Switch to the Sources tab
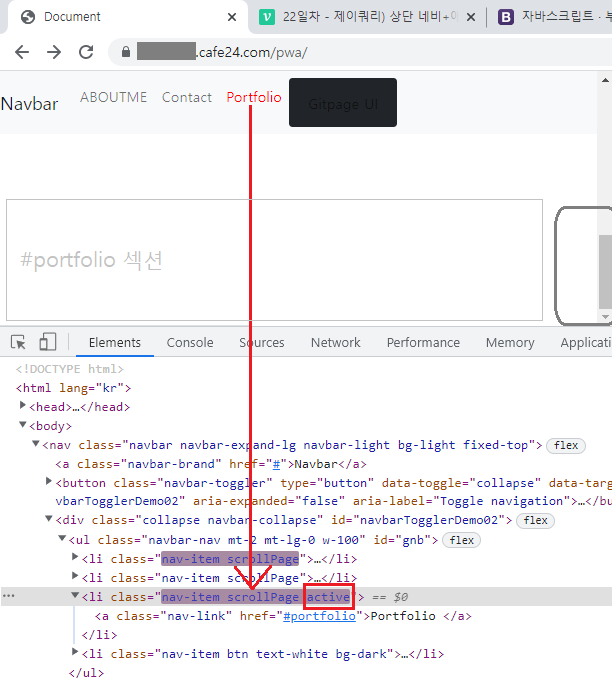Image resolution: width=612 pixels, height=685 pixels. 262,342
